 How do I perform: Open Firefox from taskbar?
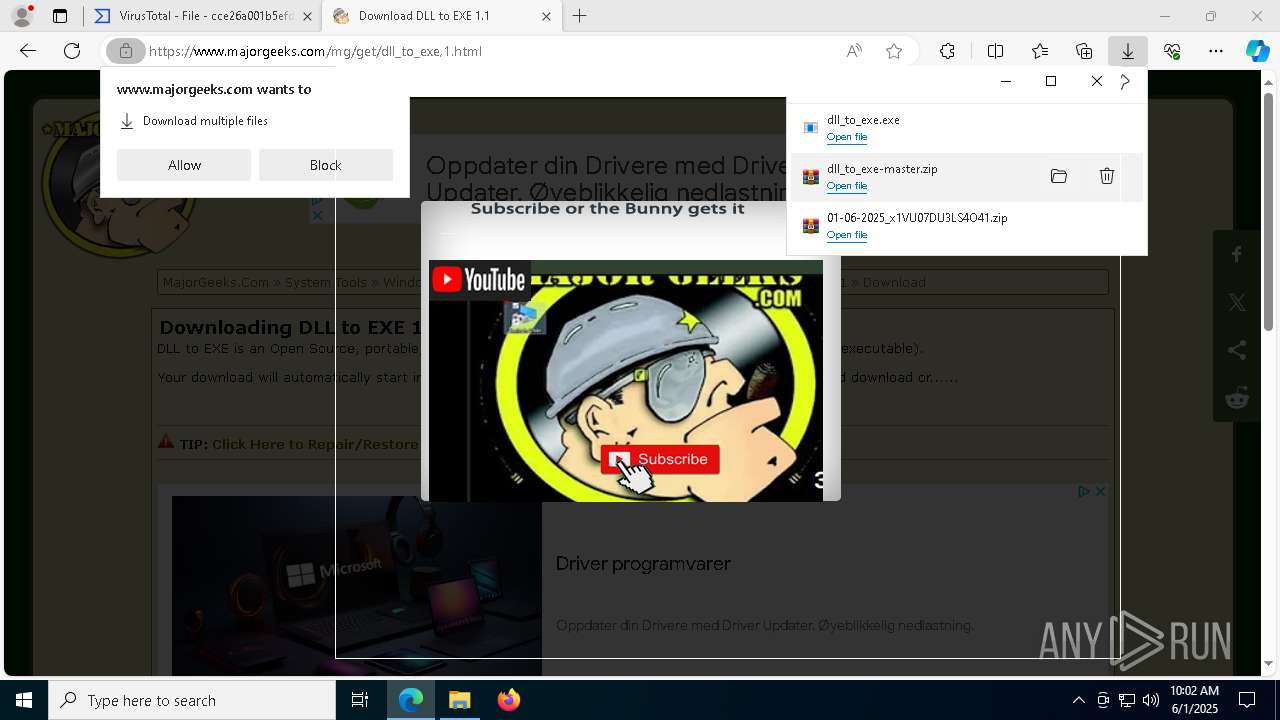tap(508, 700)
